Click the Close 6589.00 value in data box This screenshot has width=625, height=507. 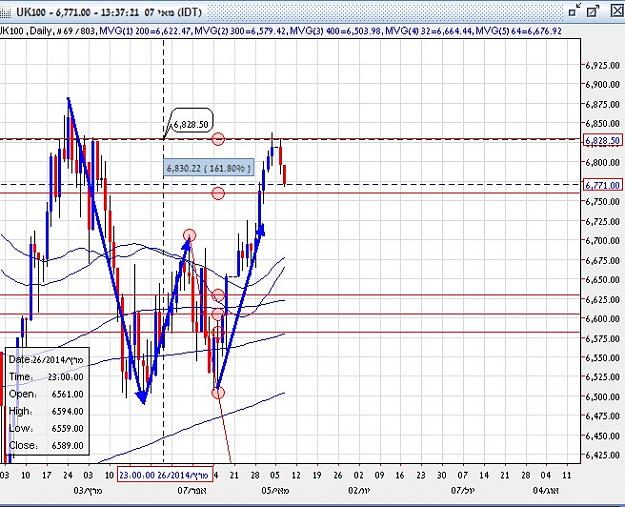coord(67,446)
